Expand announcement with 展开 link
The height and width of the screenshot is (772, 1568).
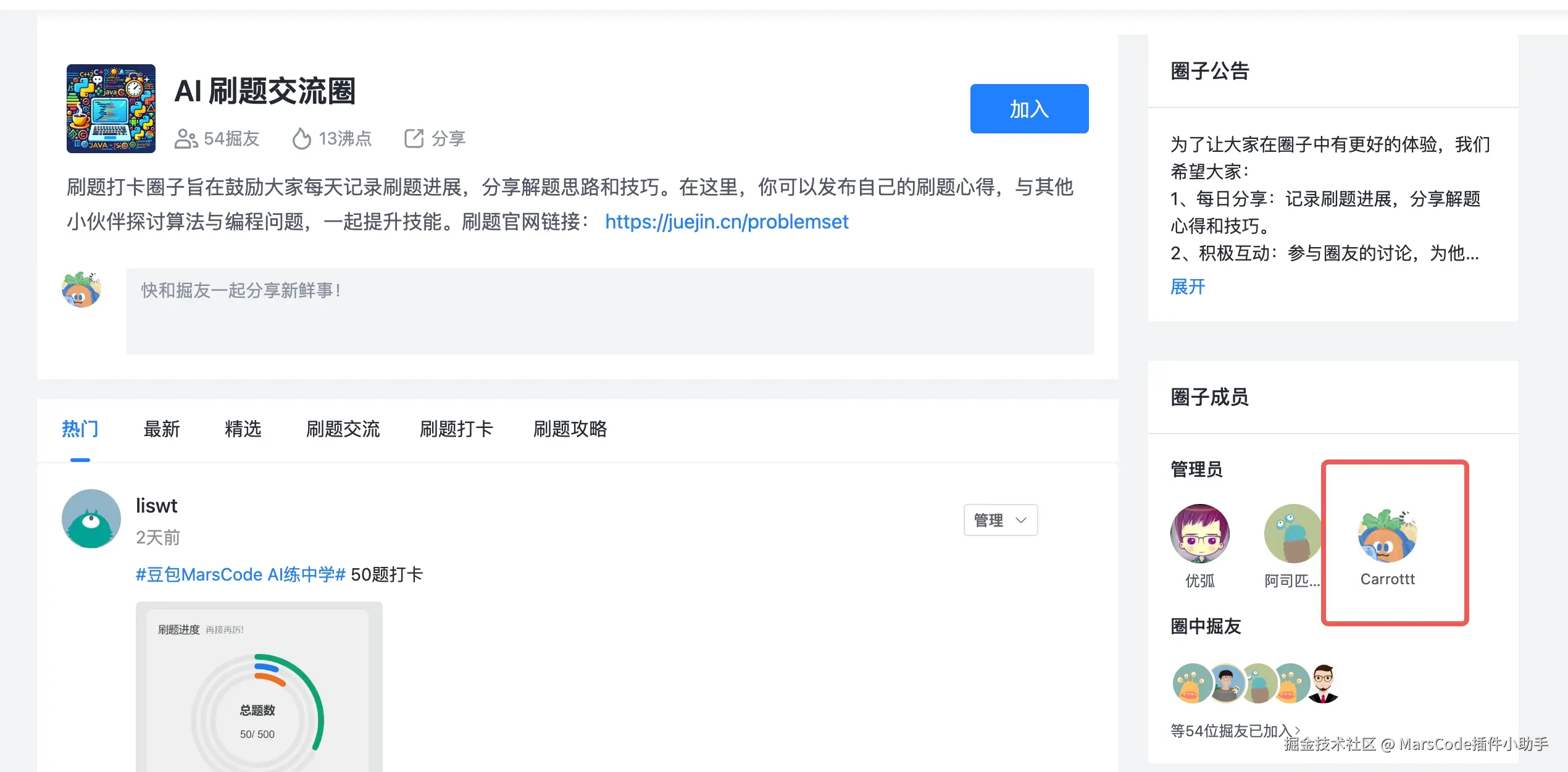click(x=1187, y=287)
